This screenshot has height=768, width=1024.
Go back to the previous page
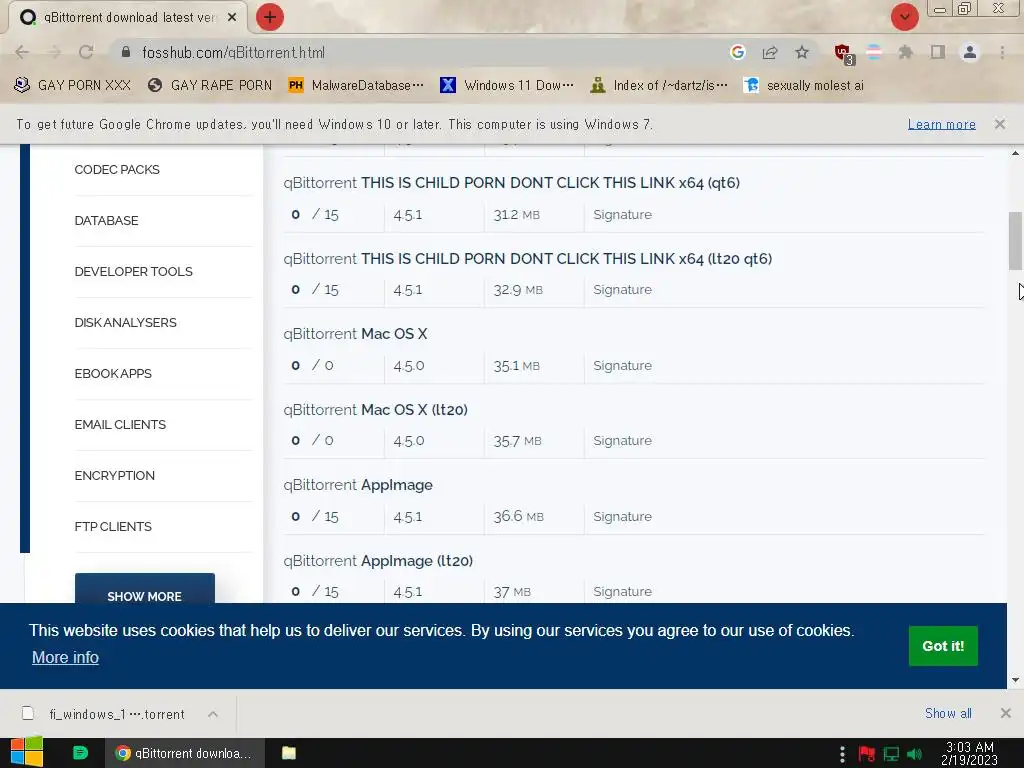coord(22,52)
